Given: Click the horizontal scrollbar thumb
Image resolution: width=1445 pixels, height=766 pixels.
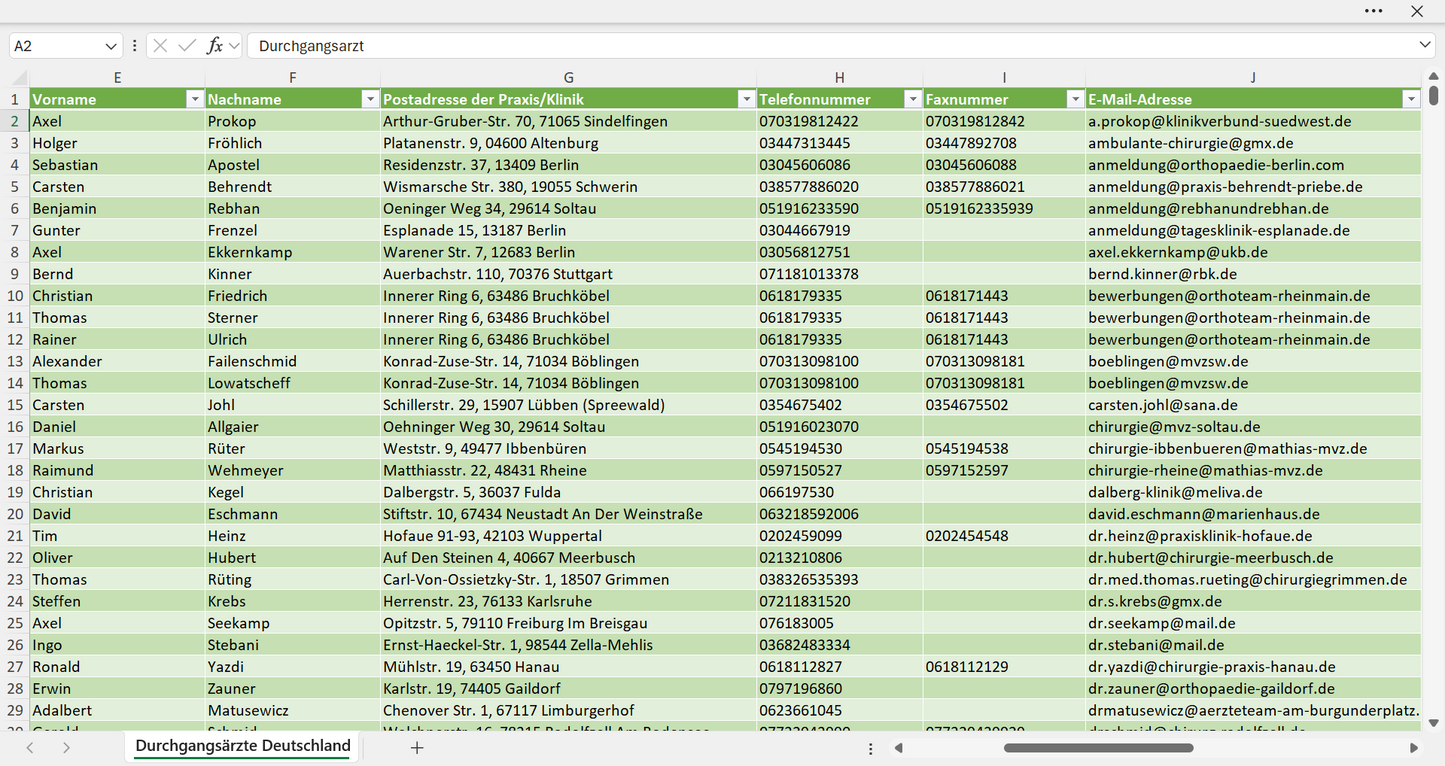Looking at the screenshot, I should click(x=1098, y=748).
